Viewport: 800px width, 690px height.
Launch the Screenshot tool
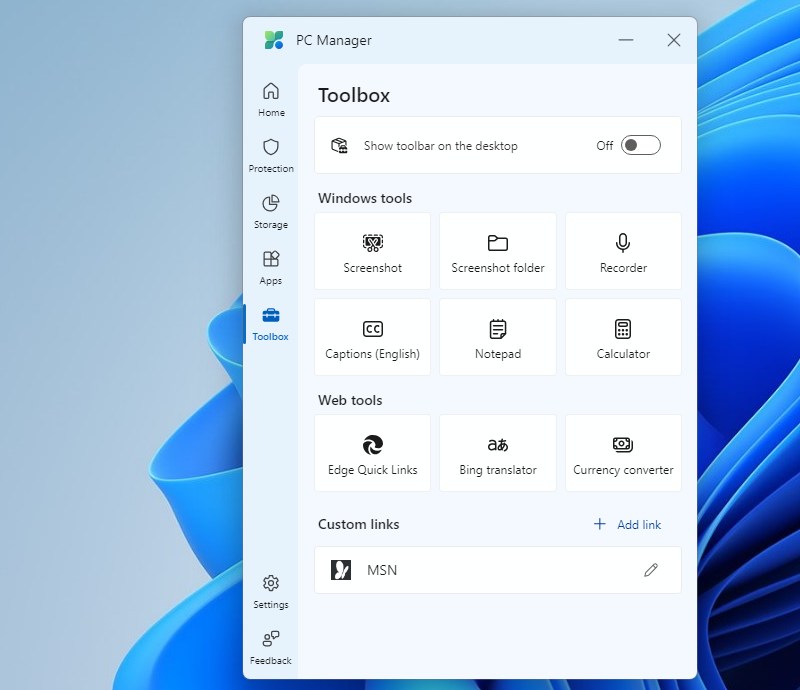372,251
